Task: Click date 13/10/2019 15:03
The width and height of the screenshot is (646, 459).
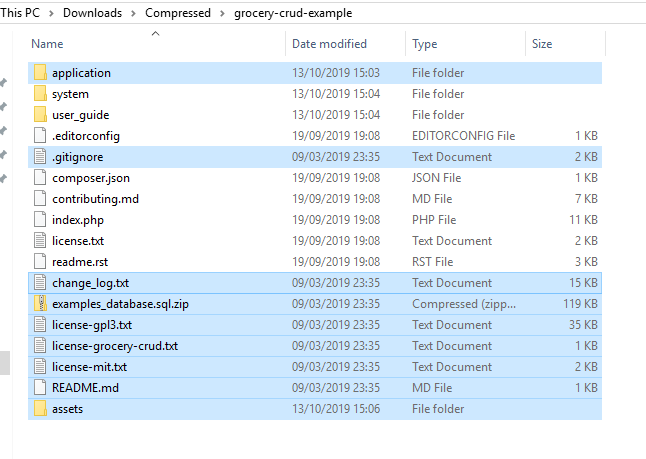Action: 336,73
